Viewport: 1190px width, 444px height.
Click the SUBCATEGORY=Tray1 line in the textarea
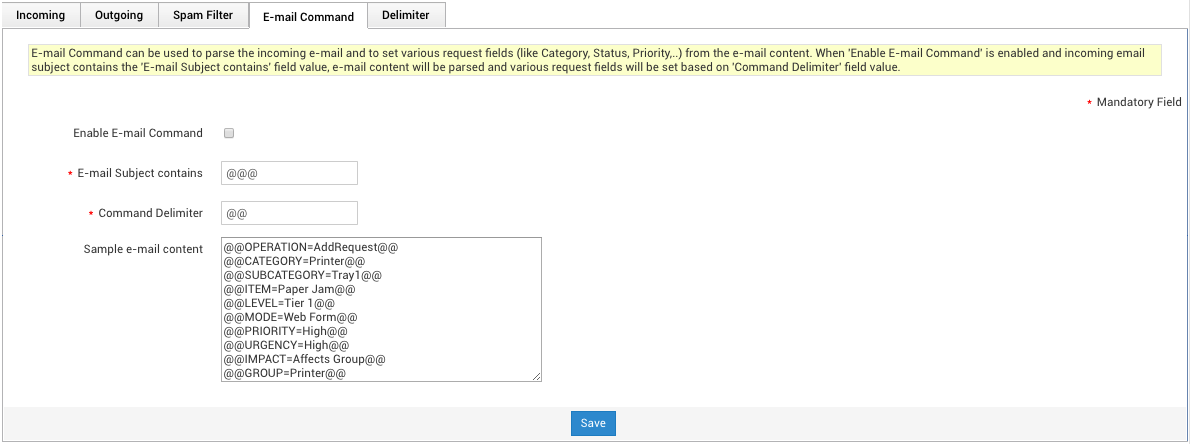point(303,274)
